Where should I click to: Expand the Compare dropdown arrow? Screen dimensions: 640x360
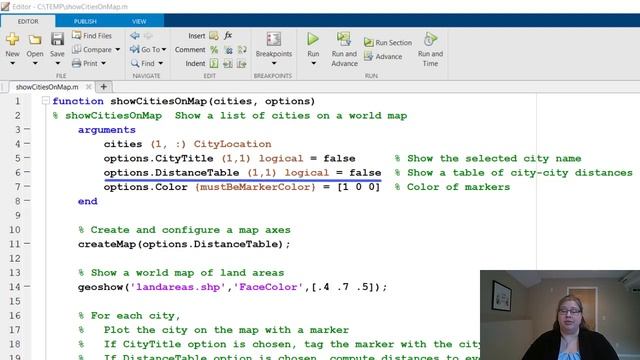pos(118,50)
